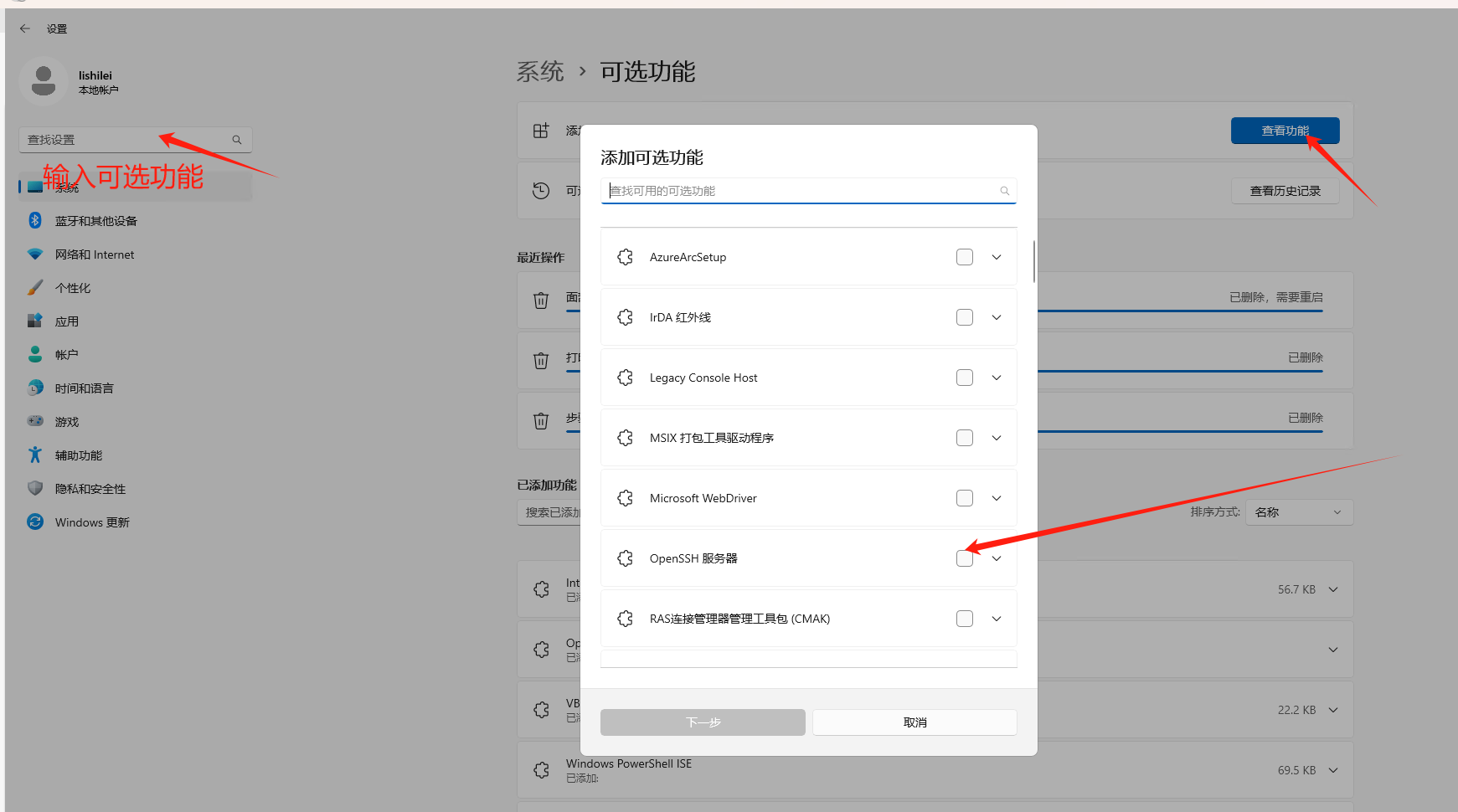Expand the IrDA 红外线 details chevron
This screenshot has height=812, width=1458.
(997, 317)
